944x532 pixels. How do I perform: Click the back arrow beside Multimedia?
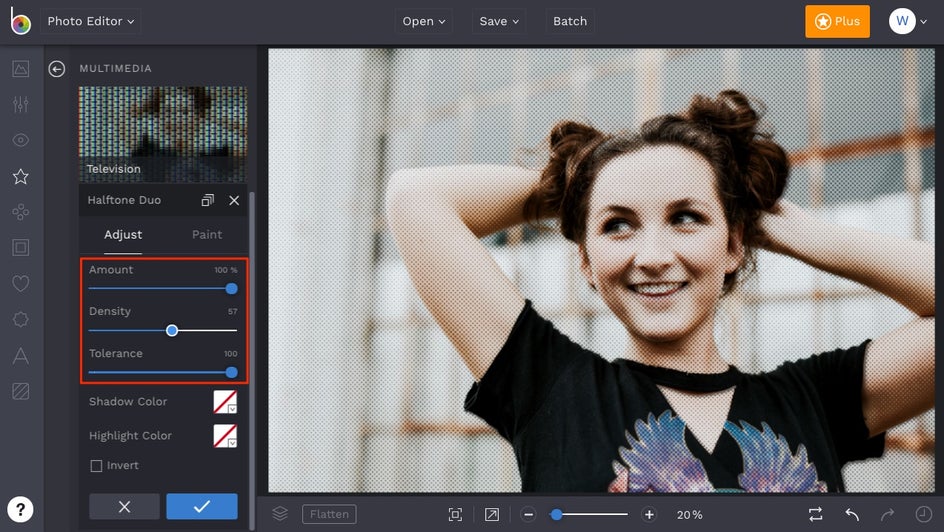(57, 69)
